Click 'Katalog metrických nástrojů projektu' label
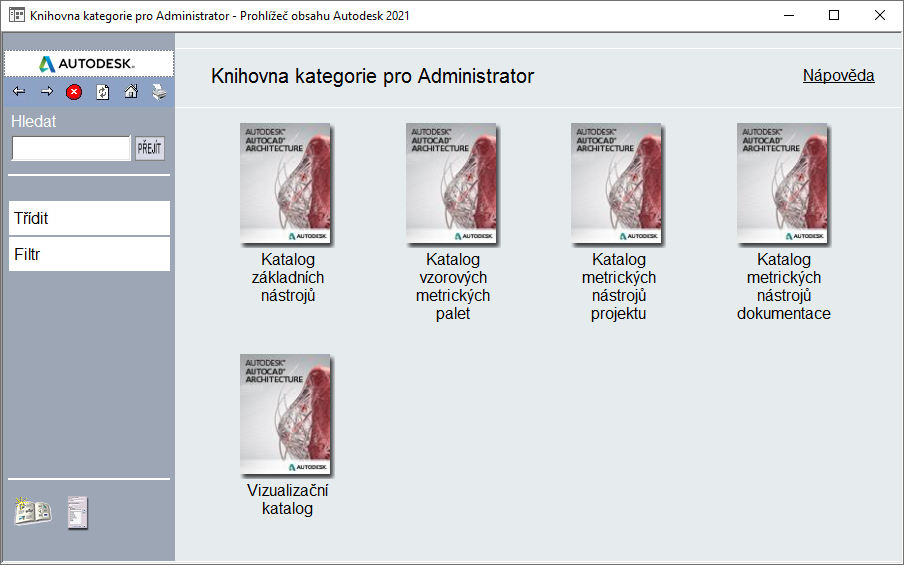Image resolution: width=904 pixels, height=565 pixels. (x=619, y=287)
